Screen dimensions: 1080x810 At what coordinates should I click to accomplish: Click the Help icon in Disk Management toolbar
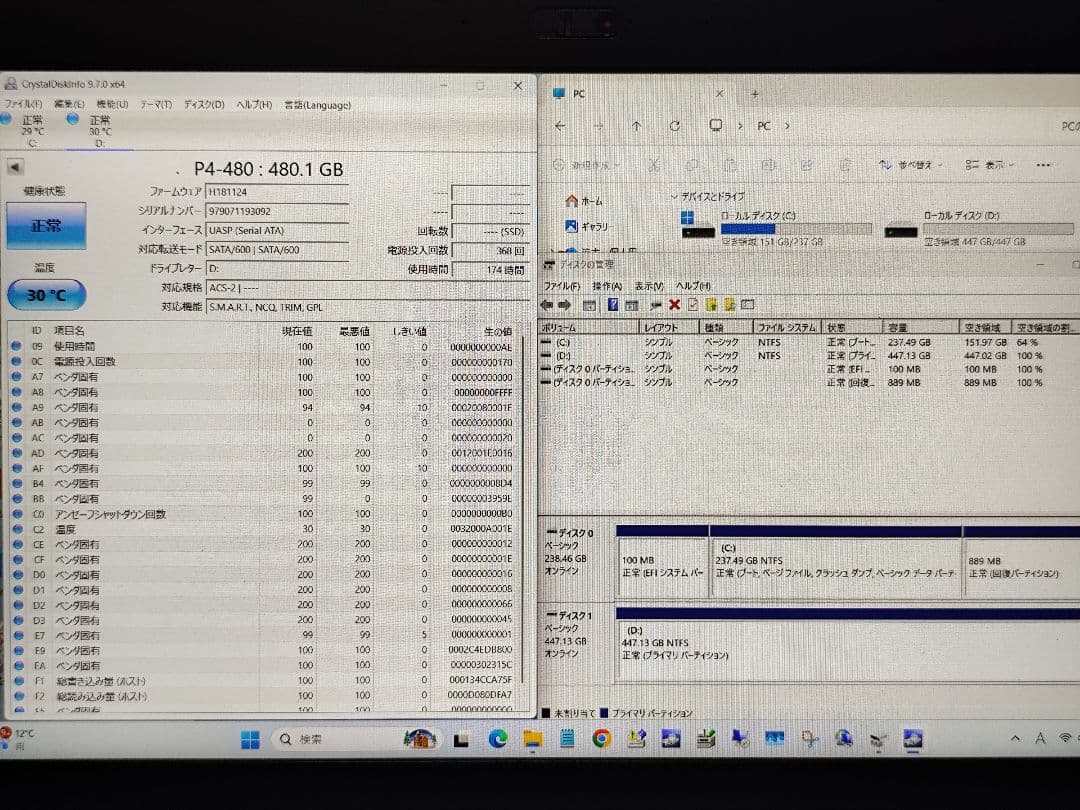[x=612, y=305]
